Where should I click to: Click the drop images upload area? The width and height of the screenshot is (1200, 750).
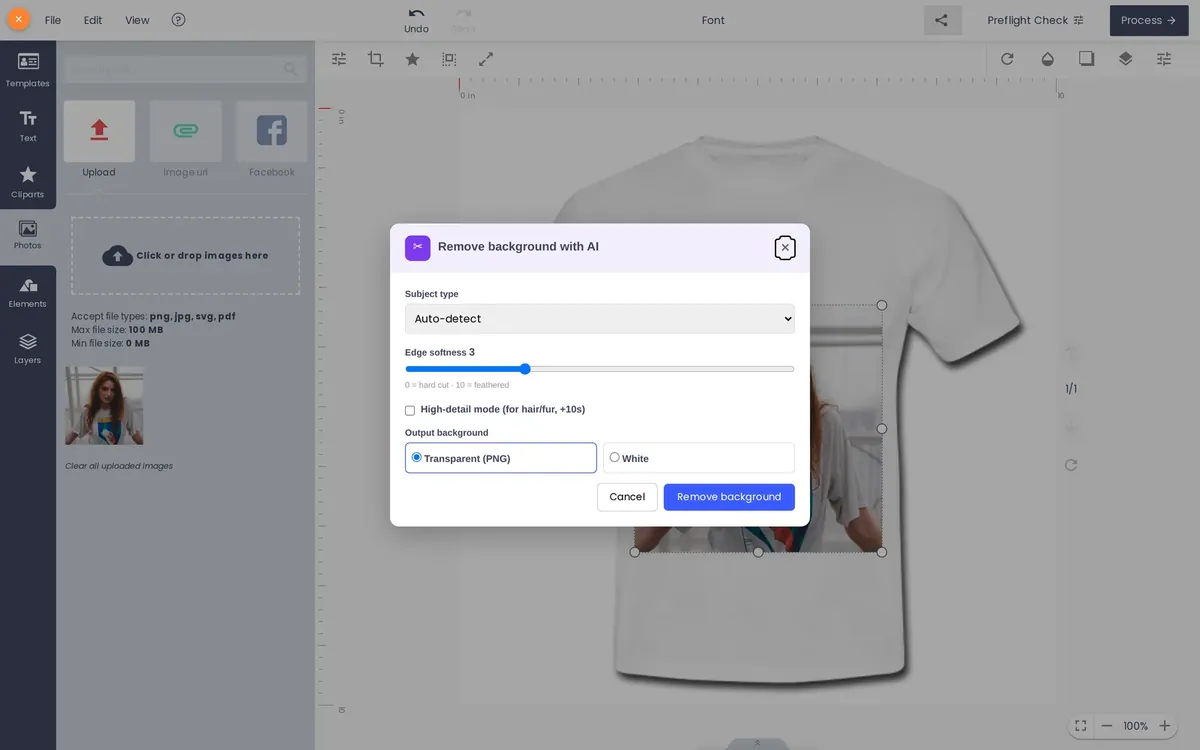(x=185, y=256)
